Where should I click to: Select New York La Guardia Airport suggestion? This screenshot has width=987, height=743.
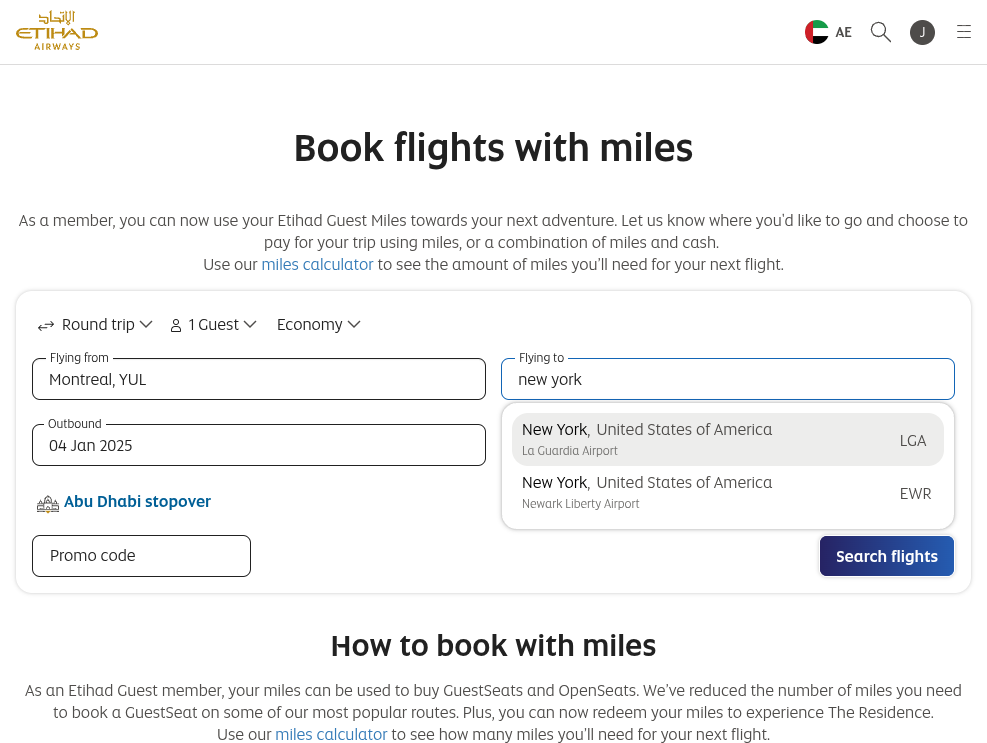pyautogui.click(x=728, y=440)
